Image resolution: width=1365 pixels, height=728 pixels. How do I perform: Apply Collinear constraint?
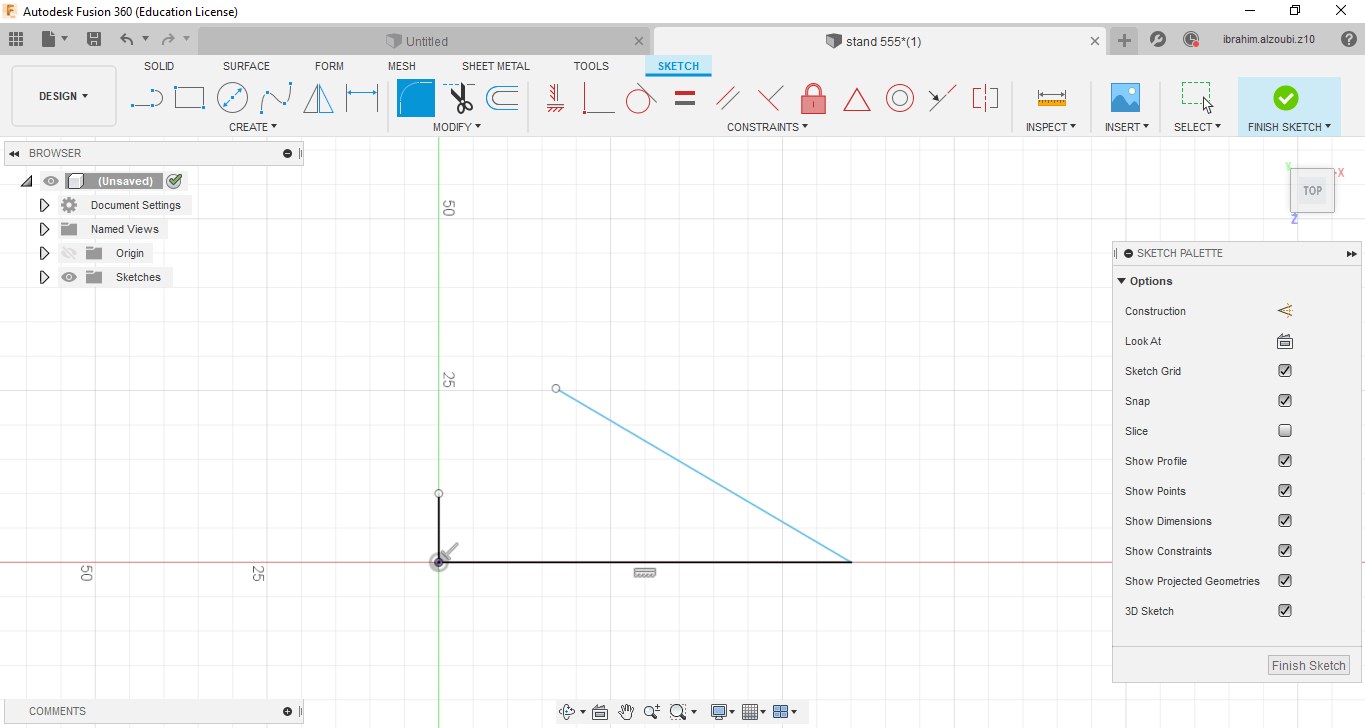942,98
